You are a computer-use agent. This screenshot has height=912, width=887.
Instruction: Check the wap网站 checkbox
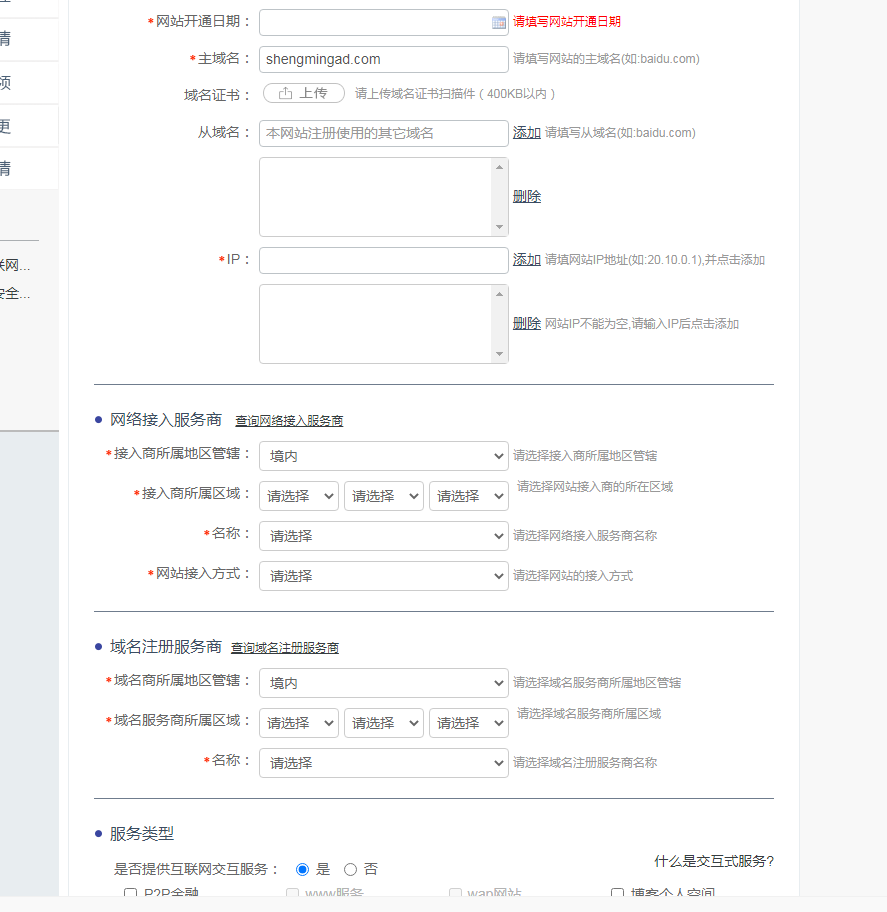coord(455,893)
